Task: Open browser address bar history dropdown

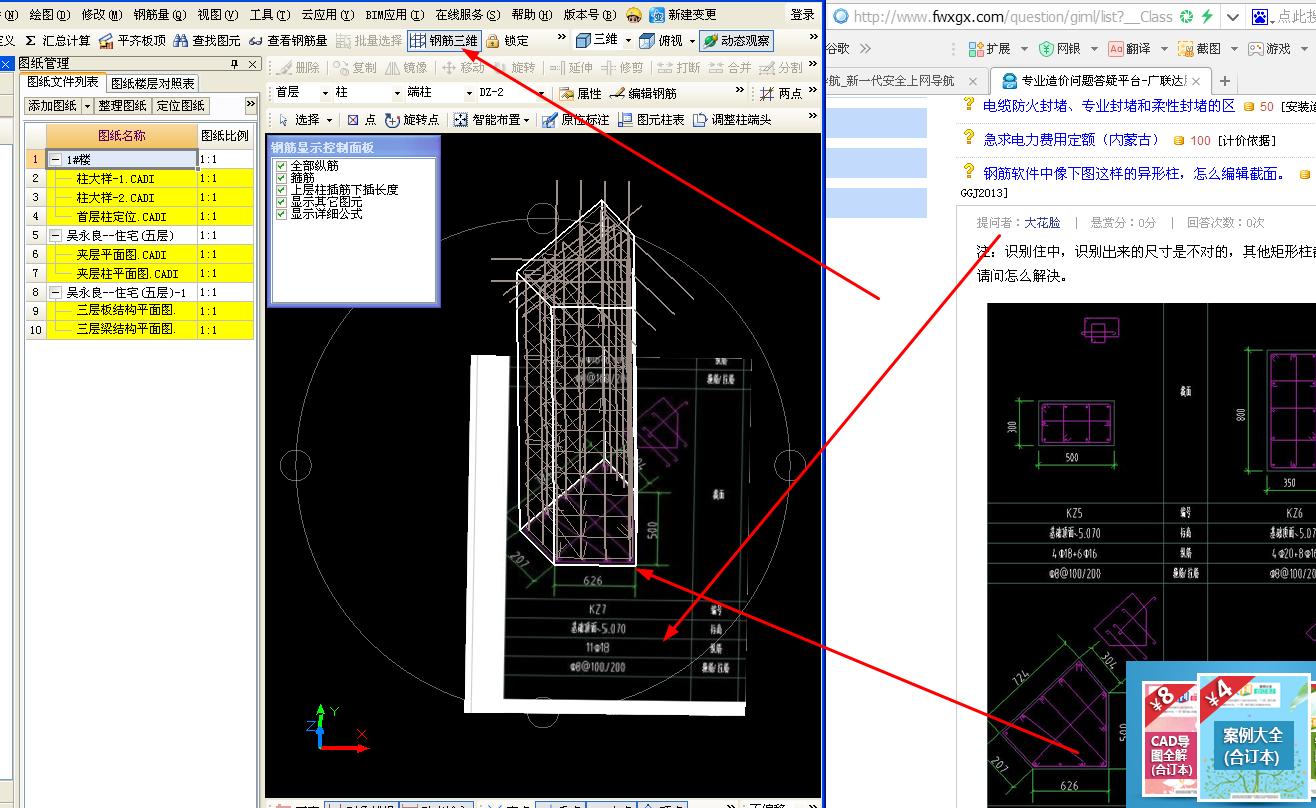Action: point(1233,17)
